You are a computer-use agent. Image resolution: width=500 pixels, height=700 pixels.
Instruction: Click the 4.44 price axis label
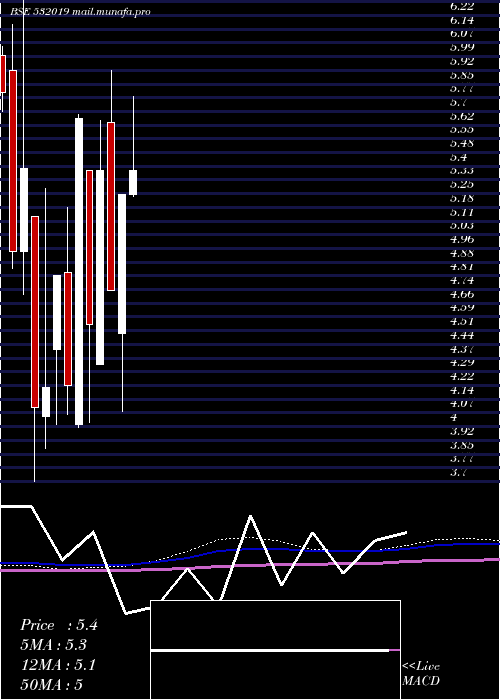[462, 335]
